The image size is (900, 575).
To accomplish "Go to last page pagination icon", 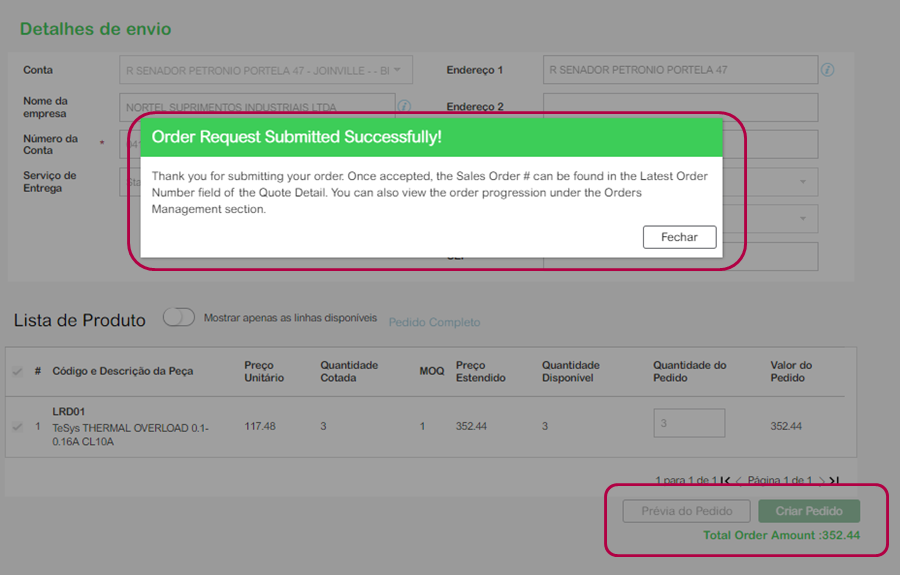I will click(834, 480).
